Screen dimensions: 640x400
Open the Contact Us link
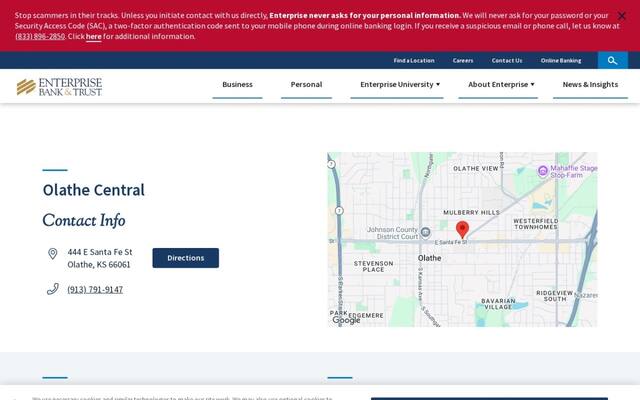507,60
